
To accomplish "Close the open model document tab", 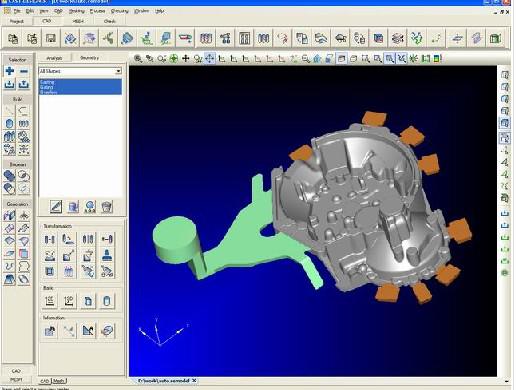I will pyautogui.click(x=194, y=380).
